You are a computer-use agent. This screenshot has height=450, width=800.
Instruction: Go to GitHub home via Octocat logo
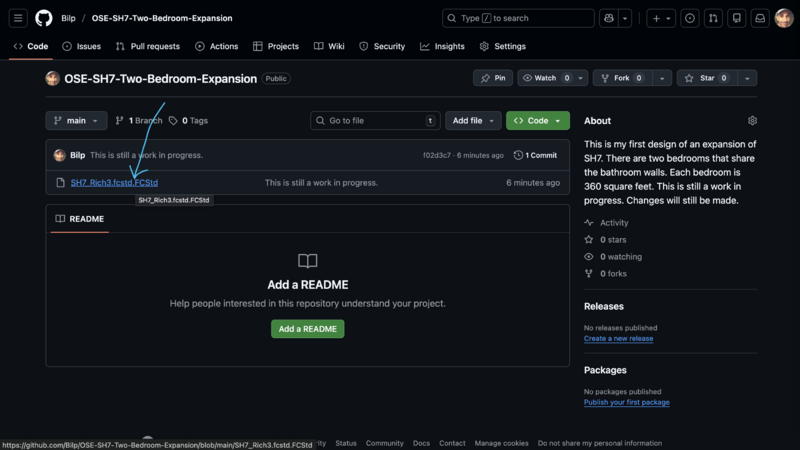tap(44, 18)
